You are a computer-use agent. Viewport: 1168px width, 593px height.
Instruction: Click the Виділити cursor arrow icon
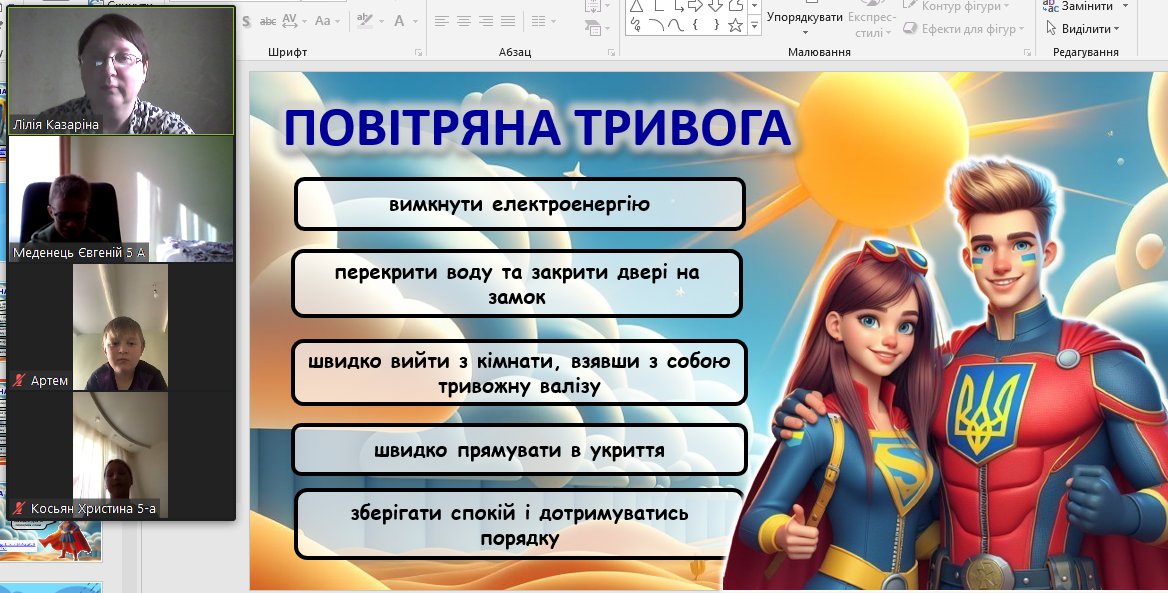(1051, 28)
